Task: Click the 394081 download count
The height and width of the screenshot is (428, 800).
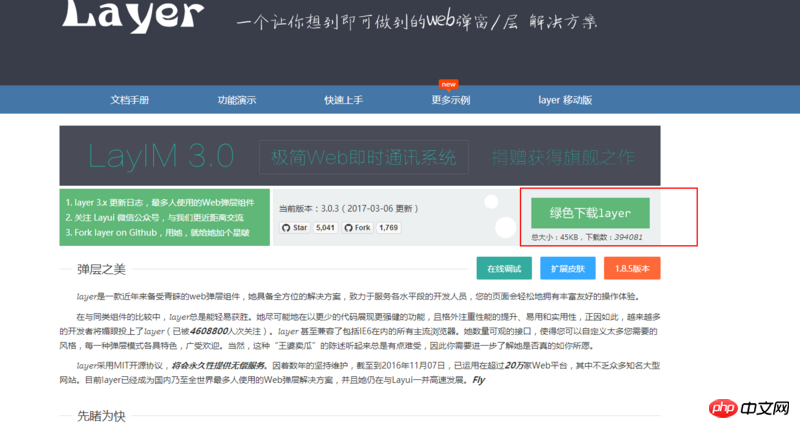Action: pos(629,237)
